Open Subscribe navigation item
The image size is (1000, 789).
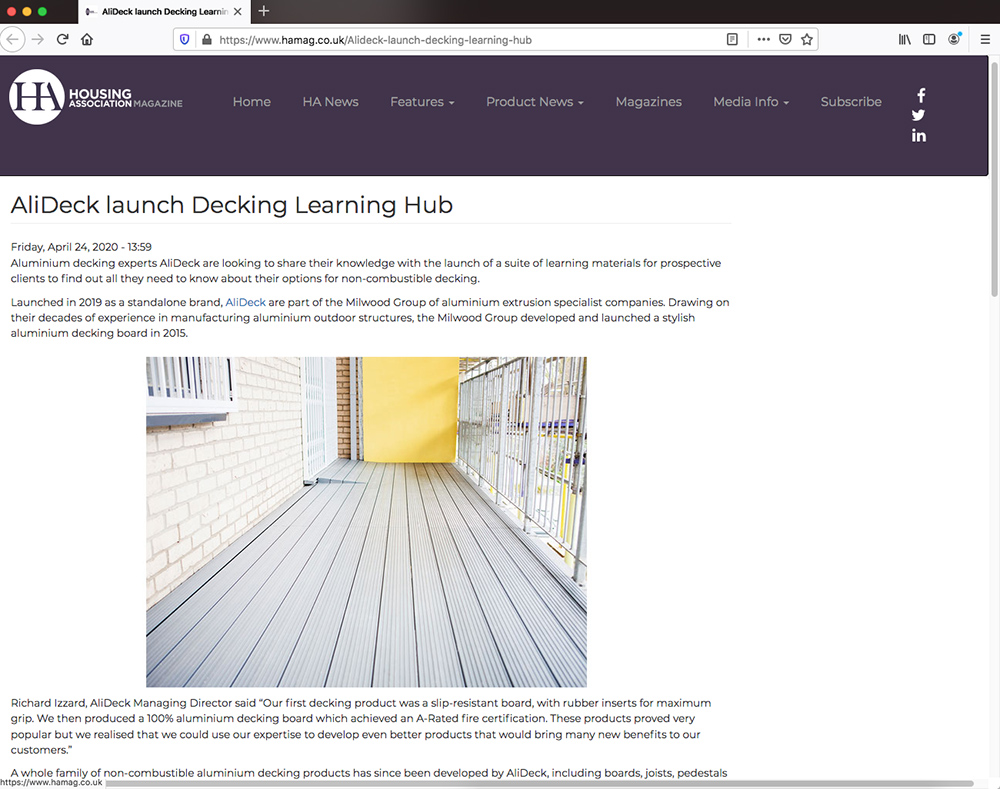(851, 102)
